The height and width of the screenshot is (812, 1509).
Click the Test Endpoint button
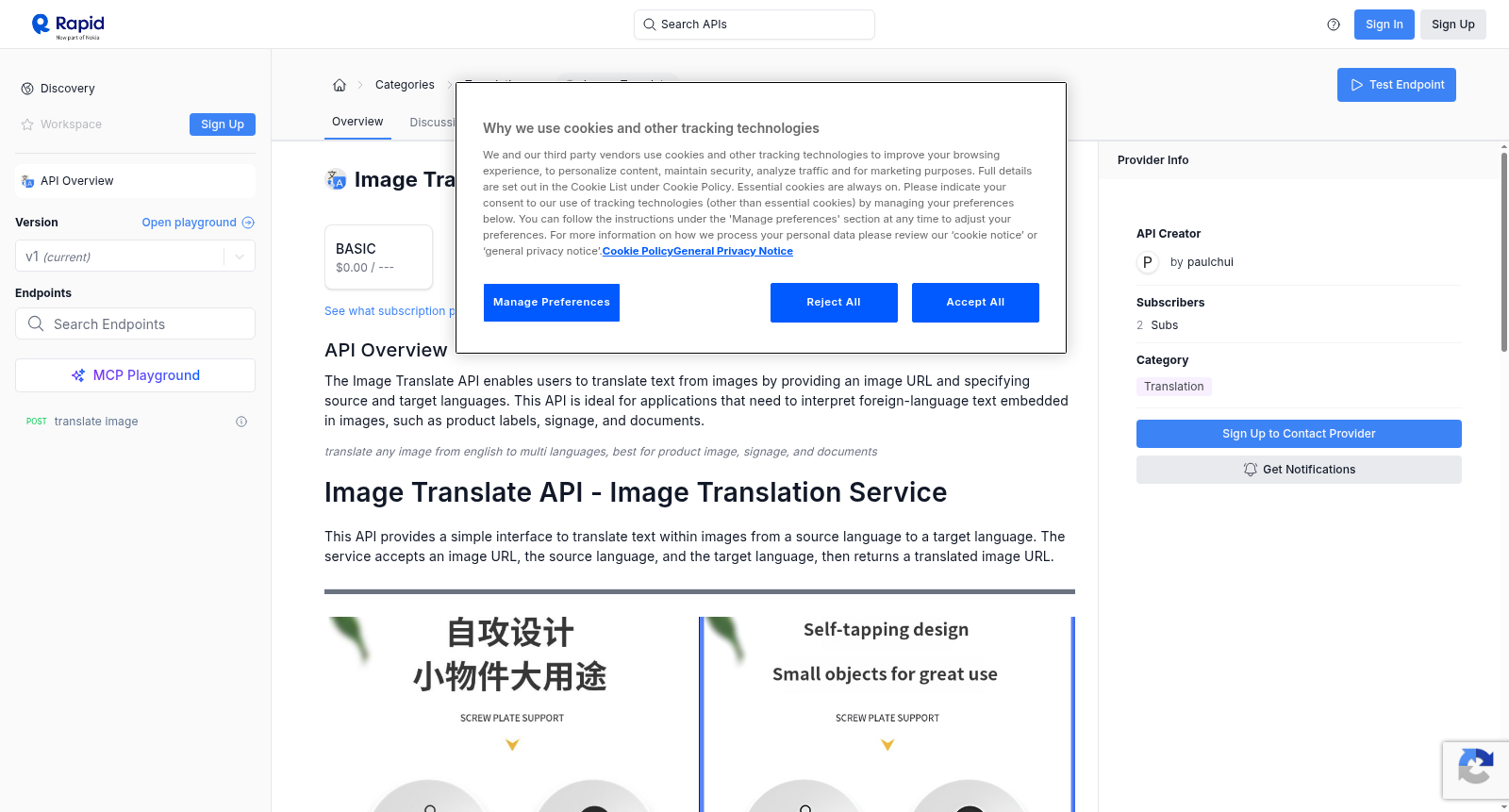click(x=1396, y=85)
